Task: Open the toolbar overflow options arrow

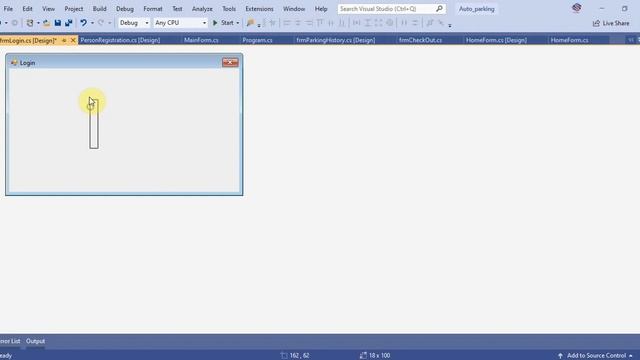Action: [450, 25]
